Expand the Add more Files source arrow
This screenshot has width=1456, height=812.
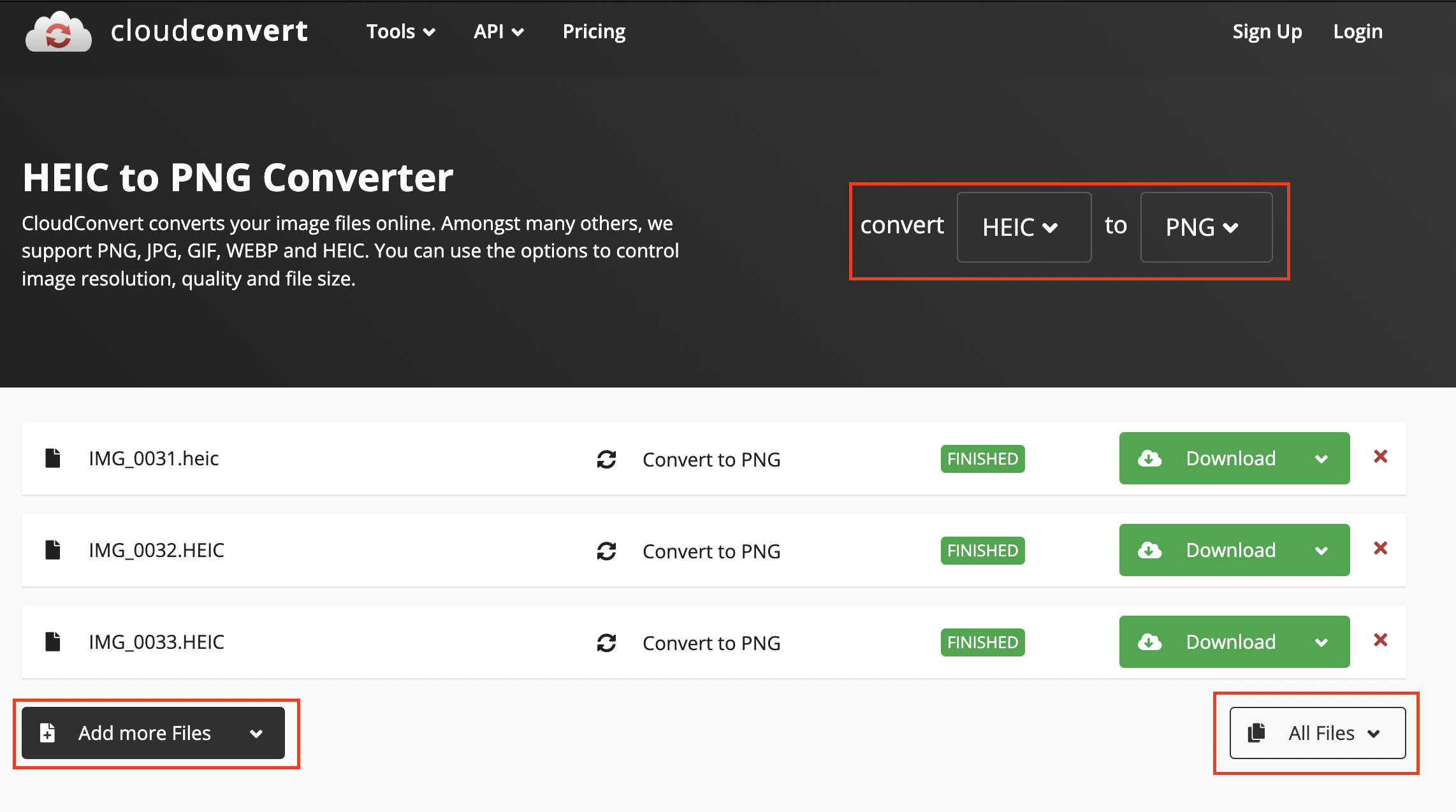(256, 734)
